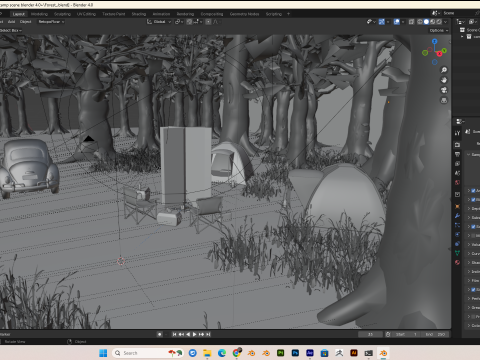Screen dimensions: 480x360
Task: Jump to the timeline end frame
Action: [x=208, y=334]
